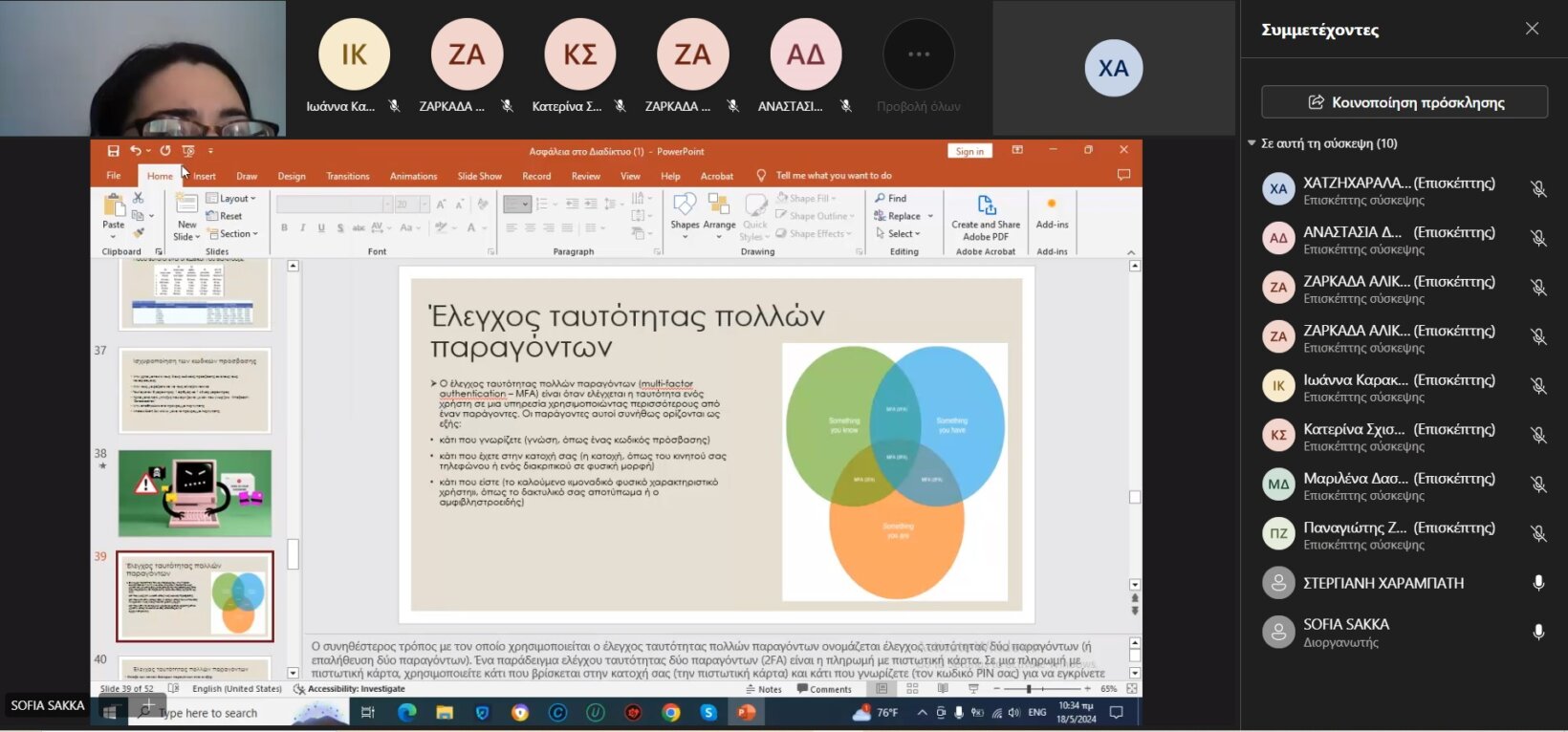Adjust the zoom slider in status bar

(1029, 689)
